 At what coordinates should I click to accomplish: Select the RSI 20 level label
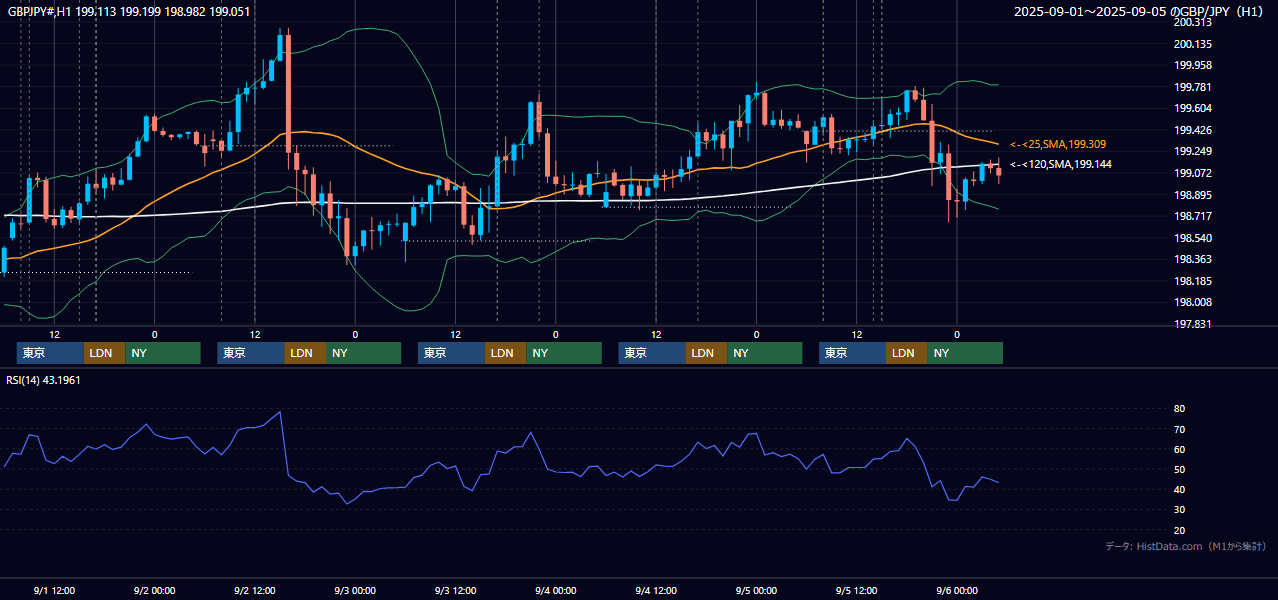[x=1180, y=530]
